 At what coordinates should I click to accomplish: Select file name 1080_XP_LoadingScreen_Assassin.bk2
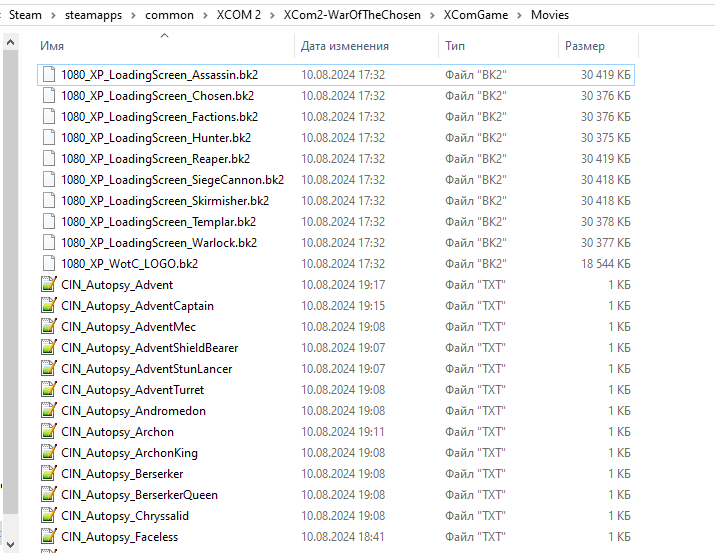160,75
